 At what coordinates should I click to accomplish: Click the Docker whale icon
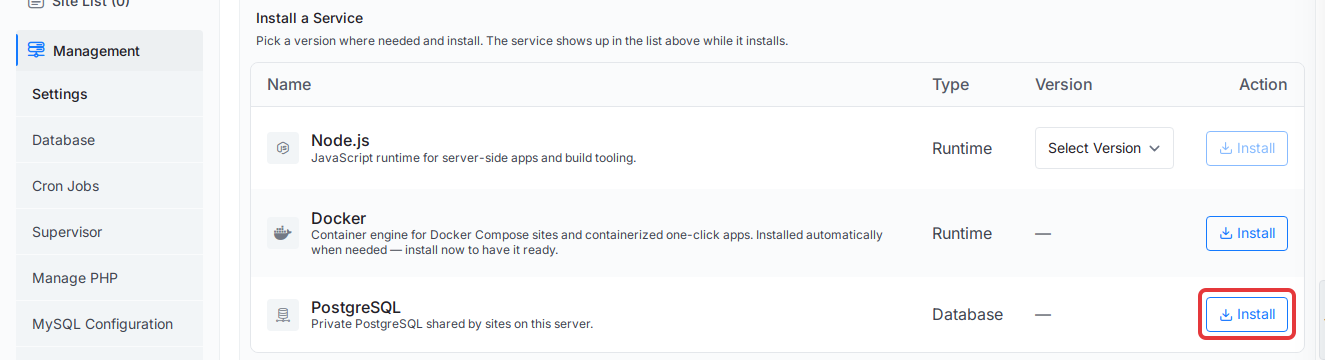click(x=283, y=233)
